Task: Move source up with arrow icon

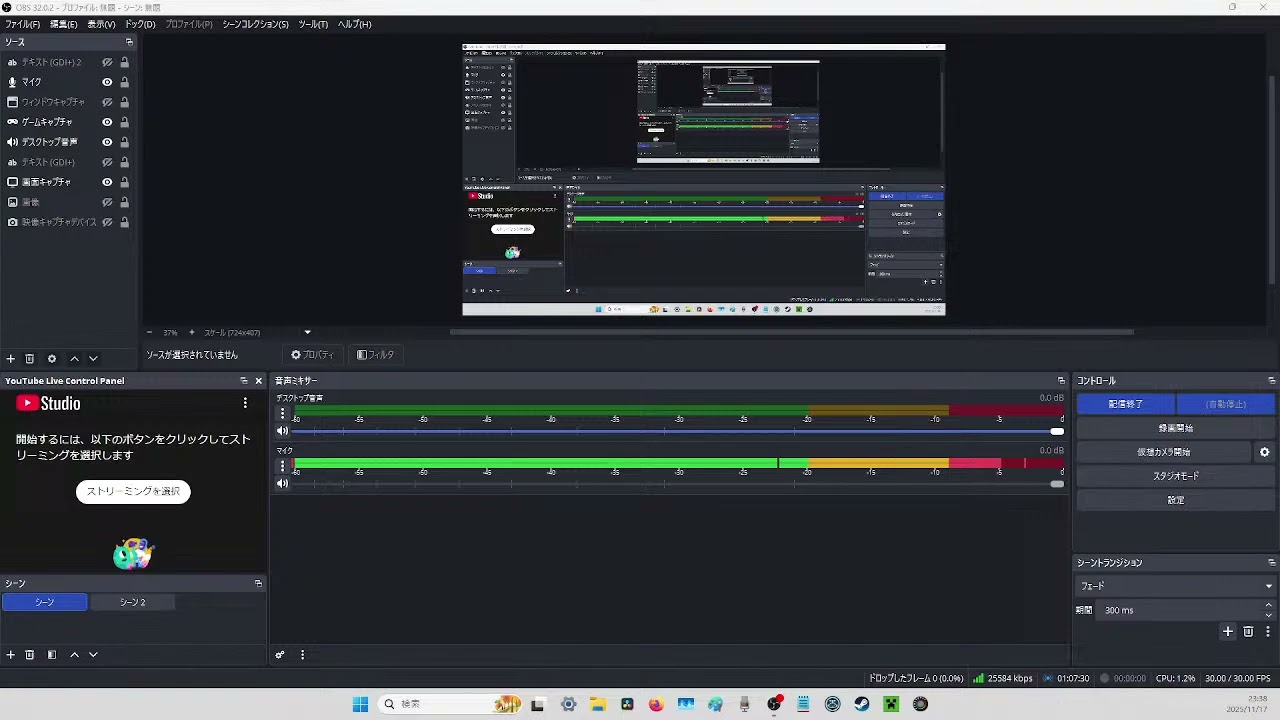Action: [x=74, y=359]
